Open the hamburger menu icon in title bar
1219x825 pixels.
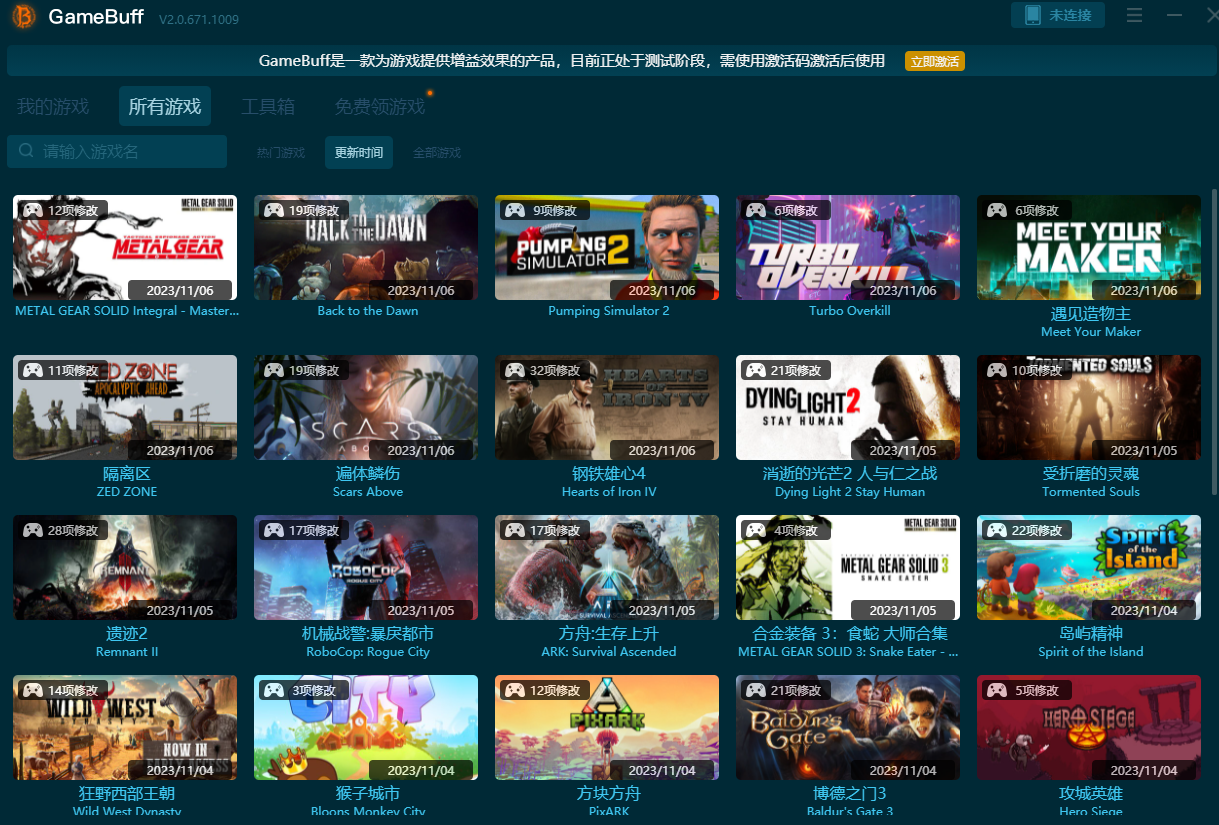(1134, 16)
